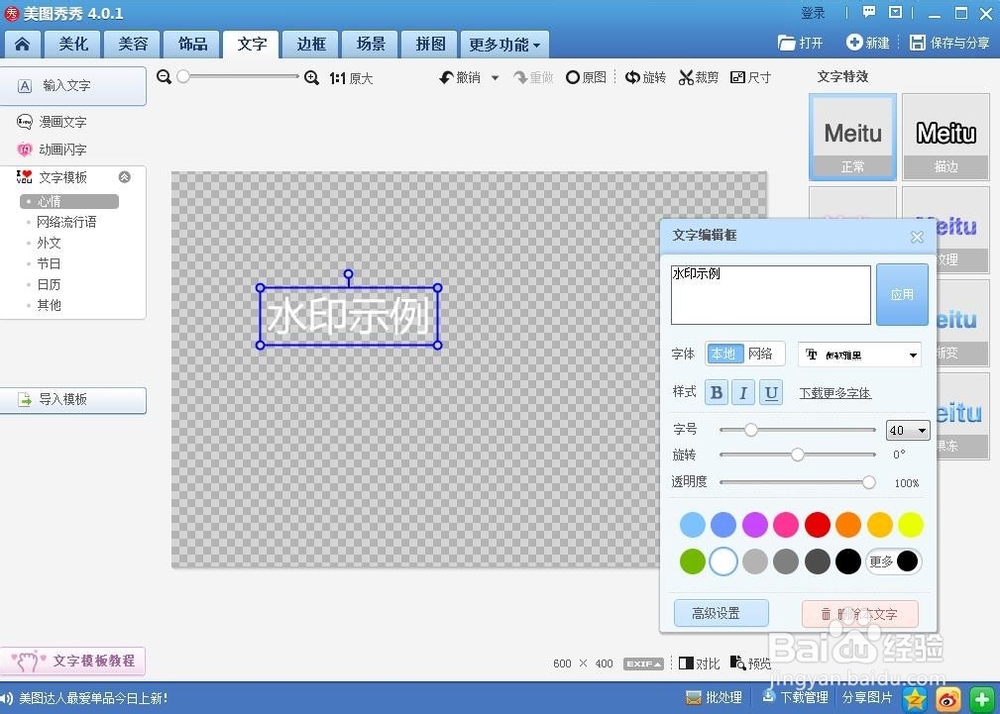The height and width of the screenshot is (714, 1000).
Task: Restore the original with 原图
Action: [586, 78]
